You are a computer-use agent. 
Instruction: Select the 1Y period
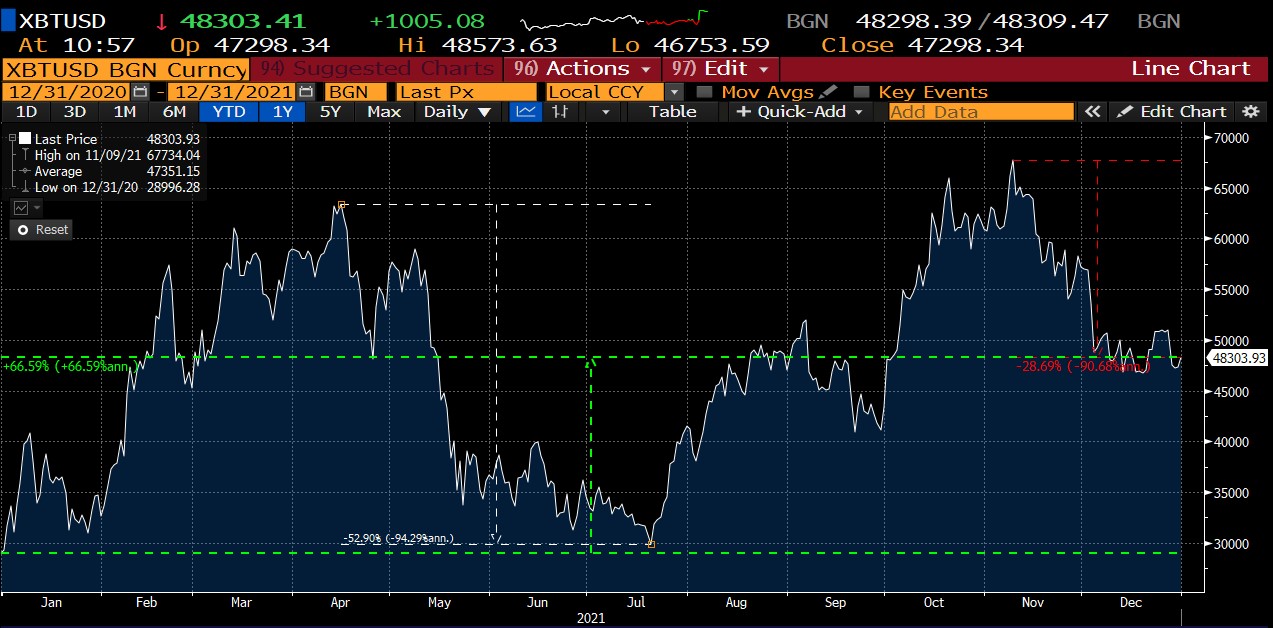282,112
